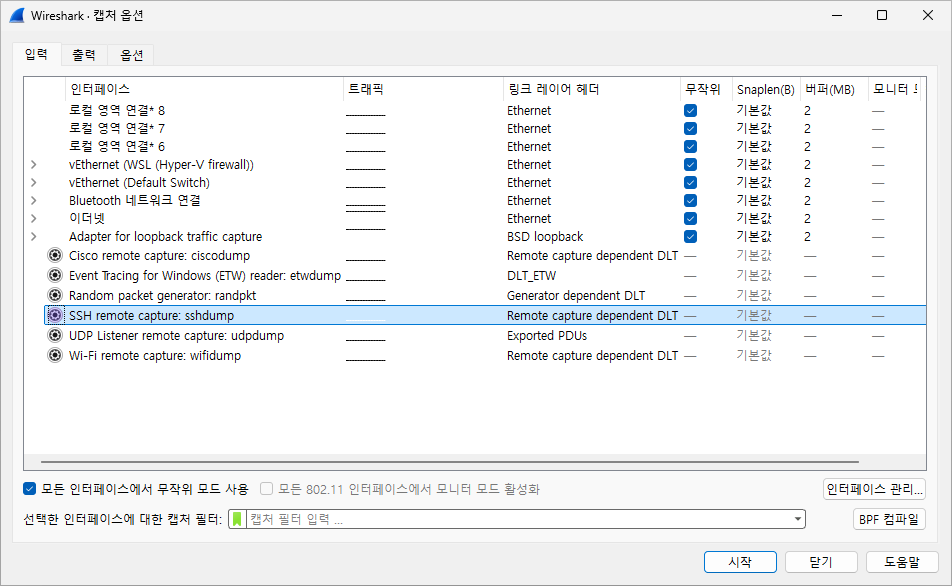Switch to the 옵션 tab
The width and height of the screenshot is (952, 586).
point(131,55)
